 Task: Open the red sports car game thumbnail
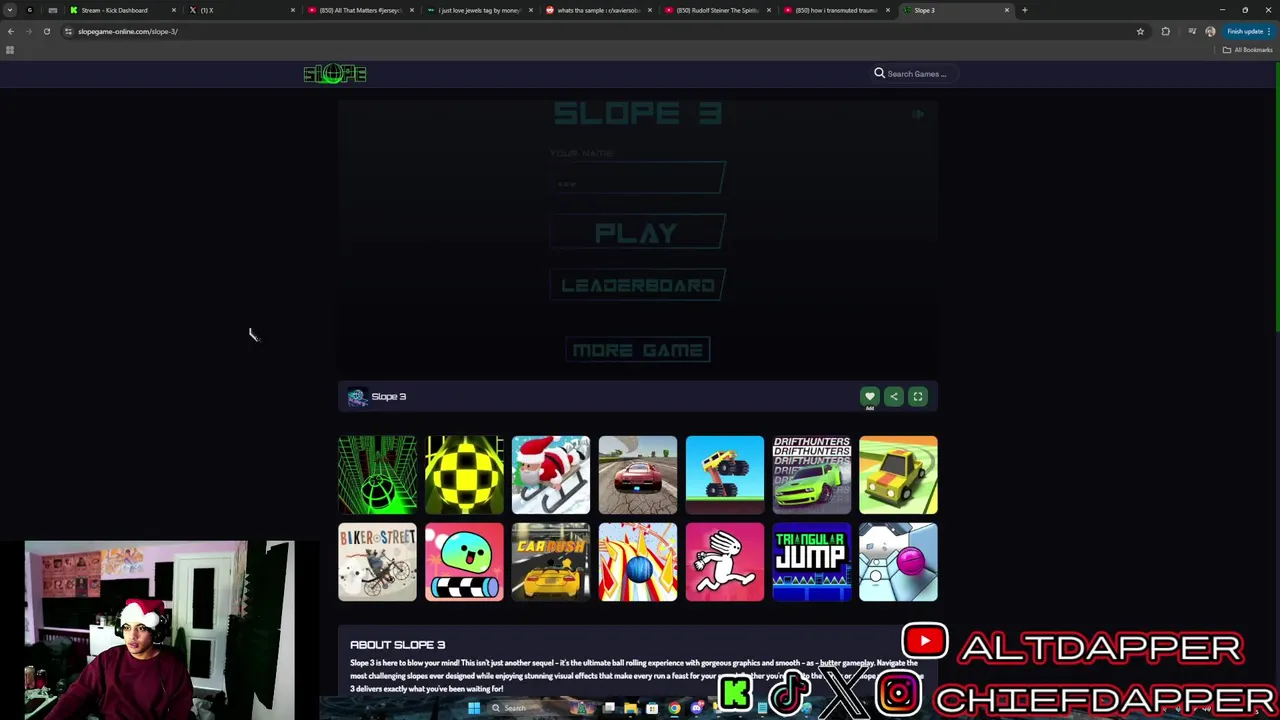[638, 475]
